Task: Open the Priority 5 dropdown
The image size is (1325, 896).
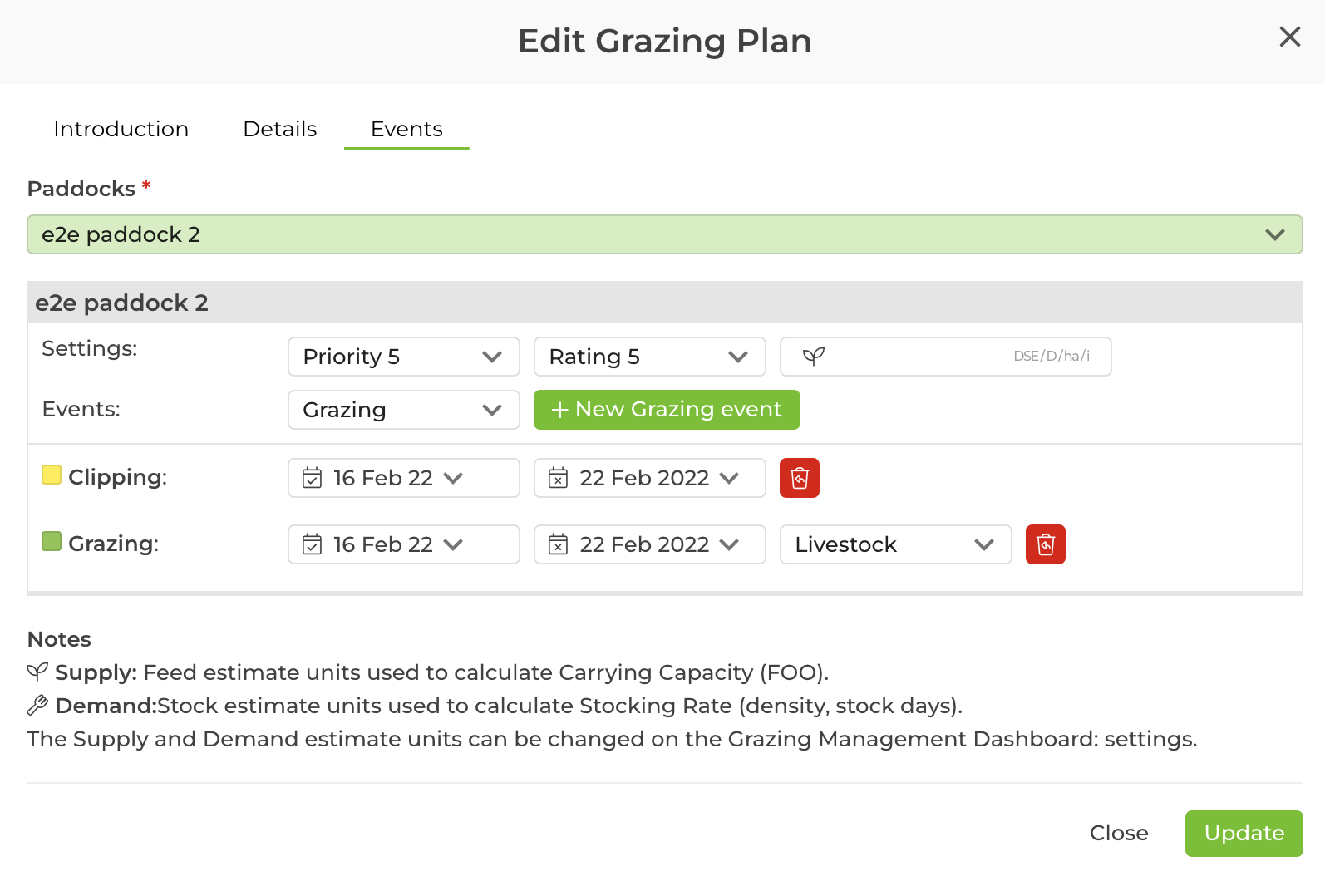Action: pyautogui.click(x=403, y=357)
